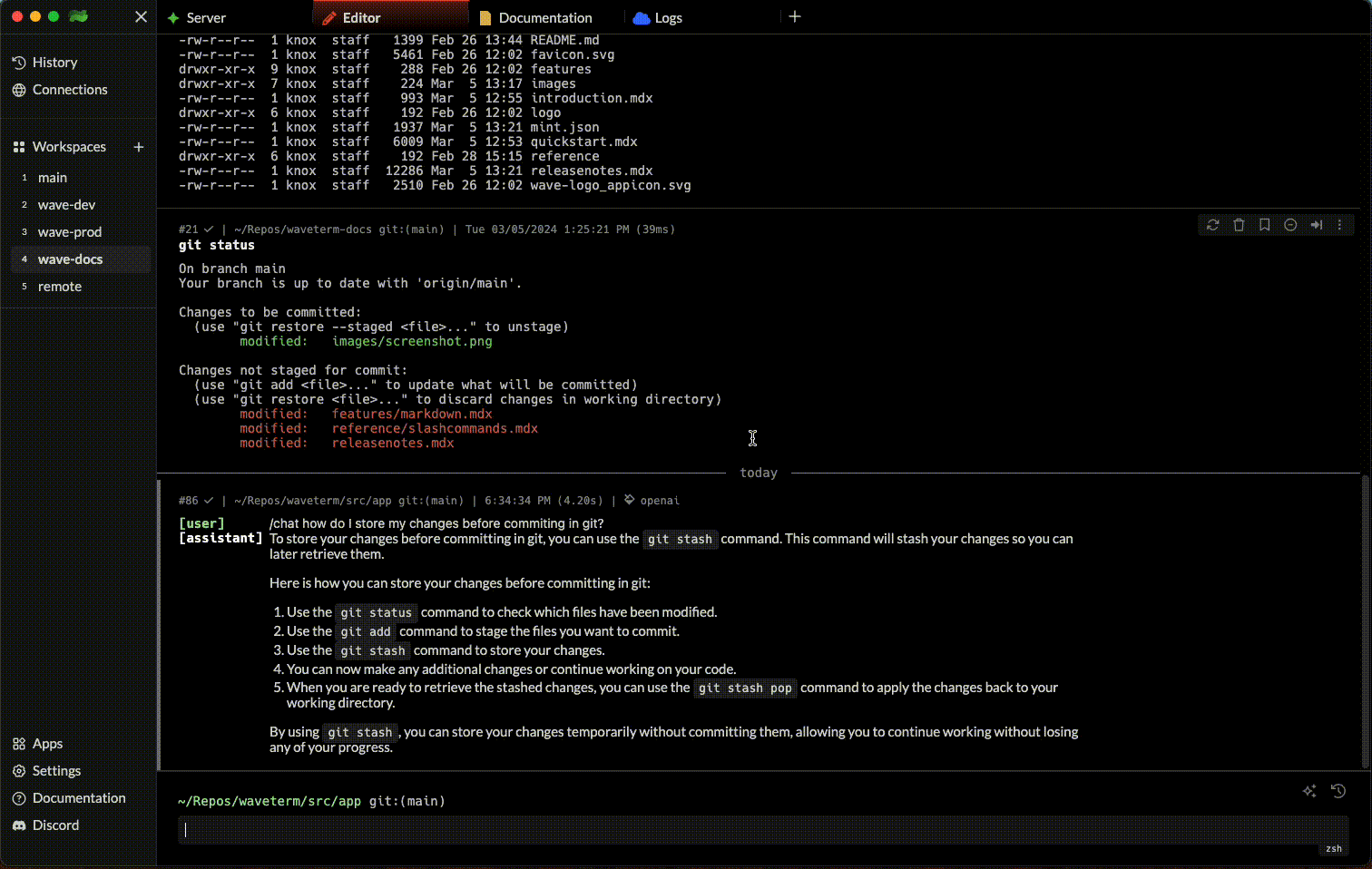1372x869 pixels.
Task: Click the 'today' date divider label
Action: tap(759, 473)
